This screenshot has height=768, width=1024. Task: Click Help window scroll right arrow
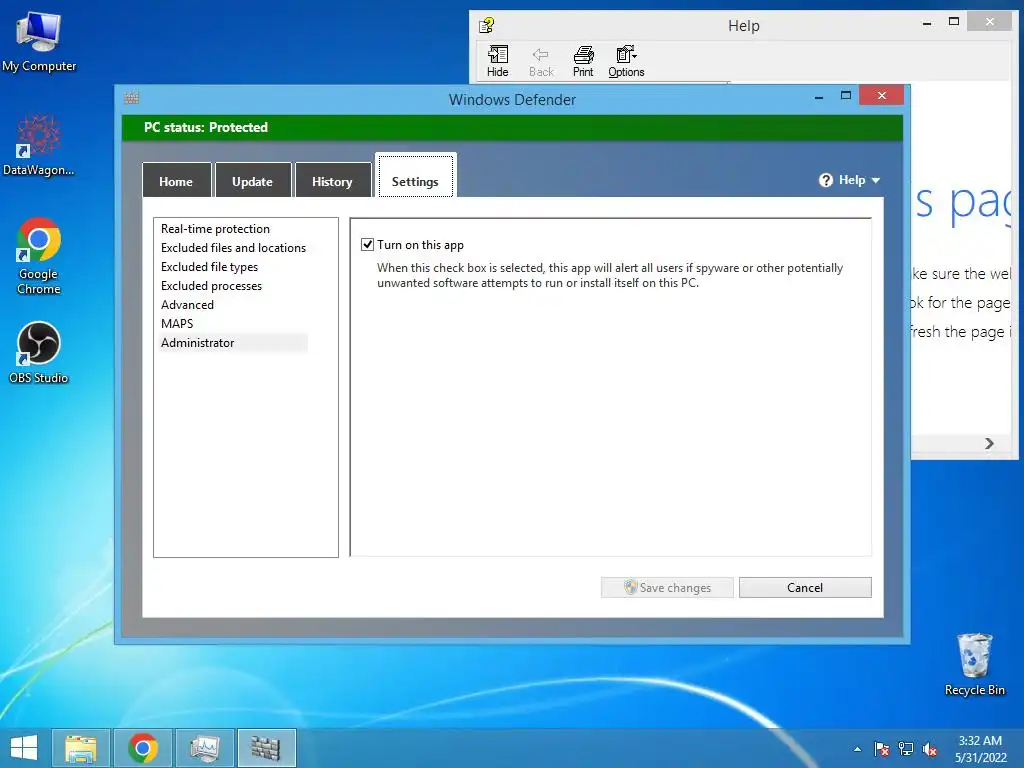(x=989, y=443)
